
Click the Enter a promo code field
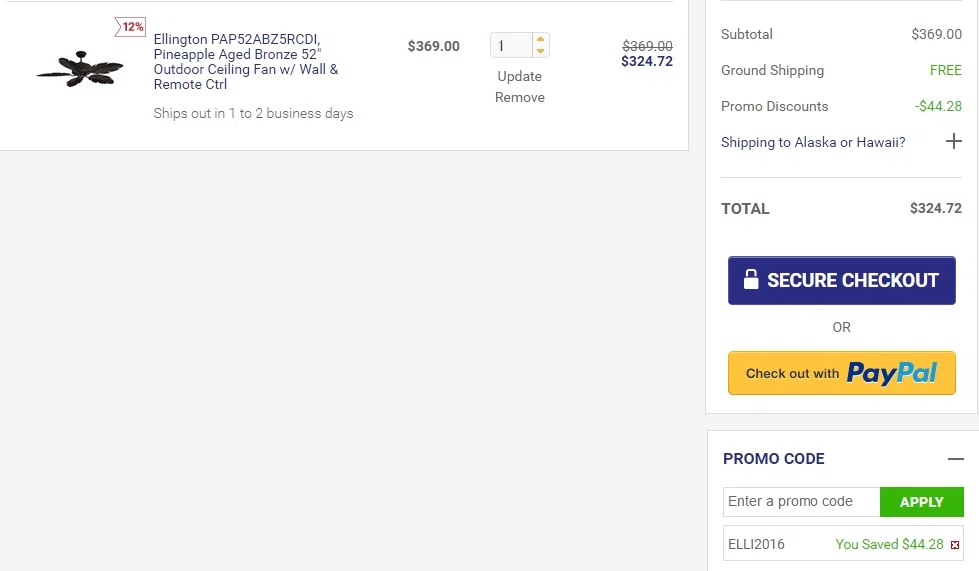click(801, 502)
